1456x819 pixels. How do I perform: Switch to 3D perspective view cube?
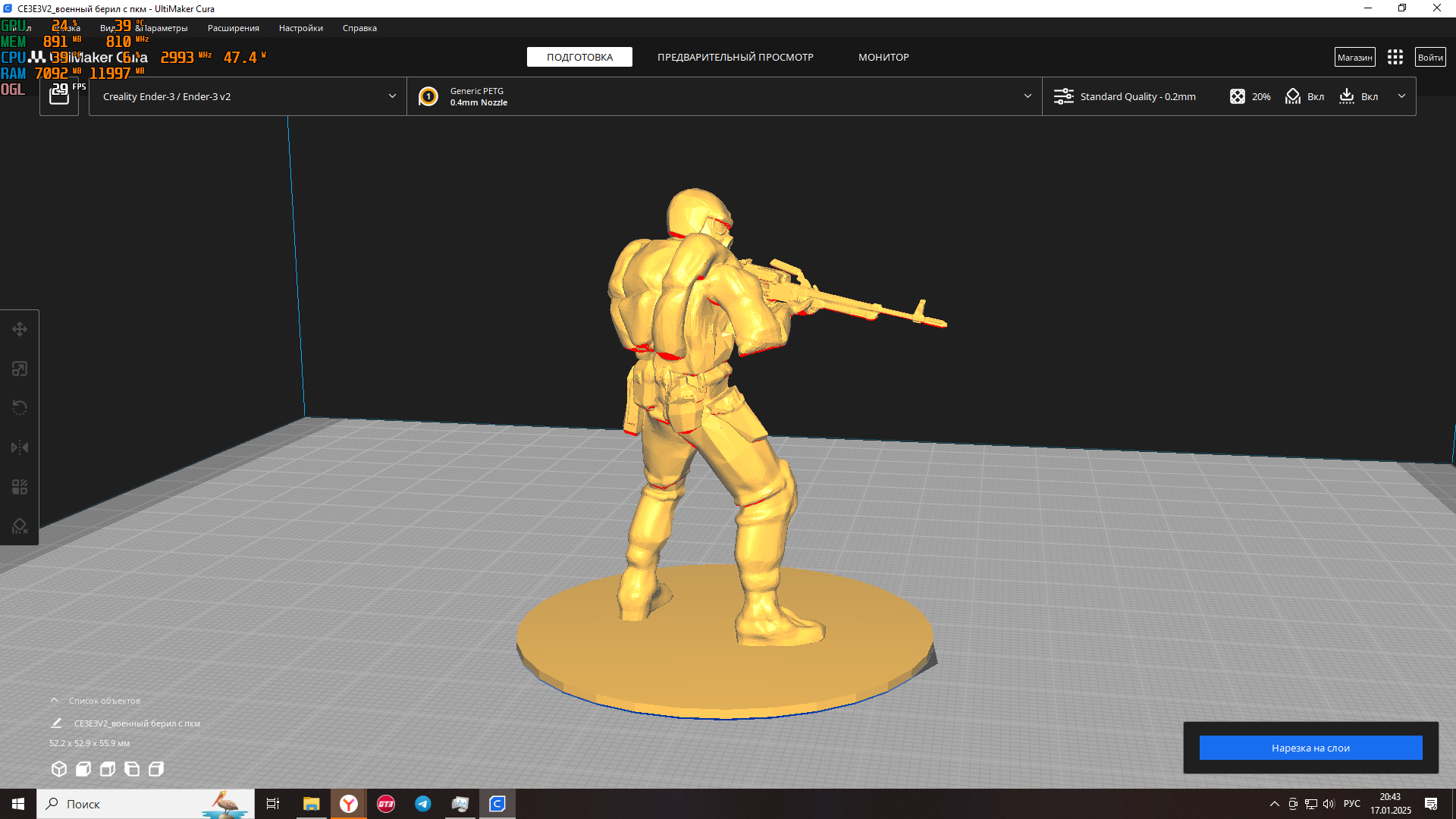pyautogui.click(x=59, y=769)
